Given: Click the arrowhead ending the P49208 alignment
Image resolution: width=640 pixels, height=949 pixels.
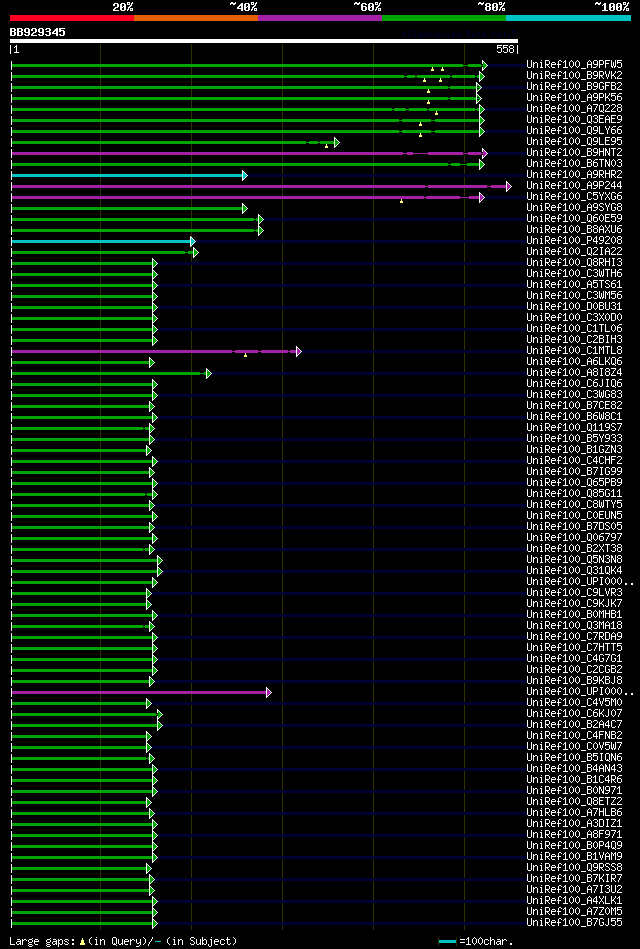Looking at the screenshot, I should [x=193, y=241].
